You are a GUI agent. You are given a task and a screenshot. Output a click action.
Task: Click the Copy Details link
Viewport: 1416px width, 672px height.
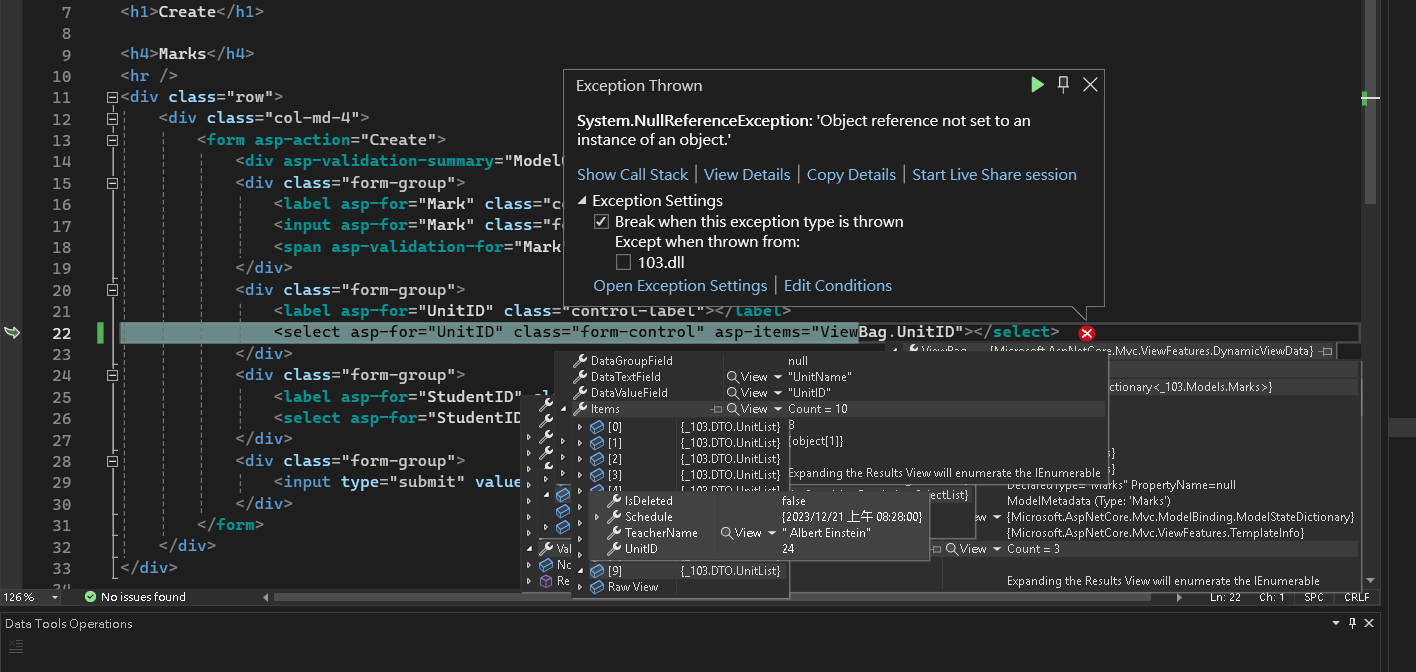click(x=851, y=175)
